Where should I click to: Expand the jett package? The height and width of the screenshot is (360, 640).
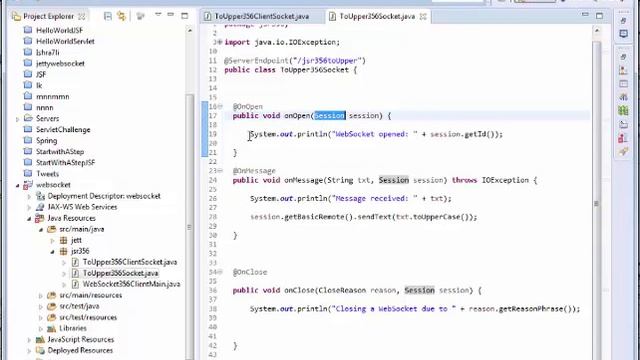[52, 240]
